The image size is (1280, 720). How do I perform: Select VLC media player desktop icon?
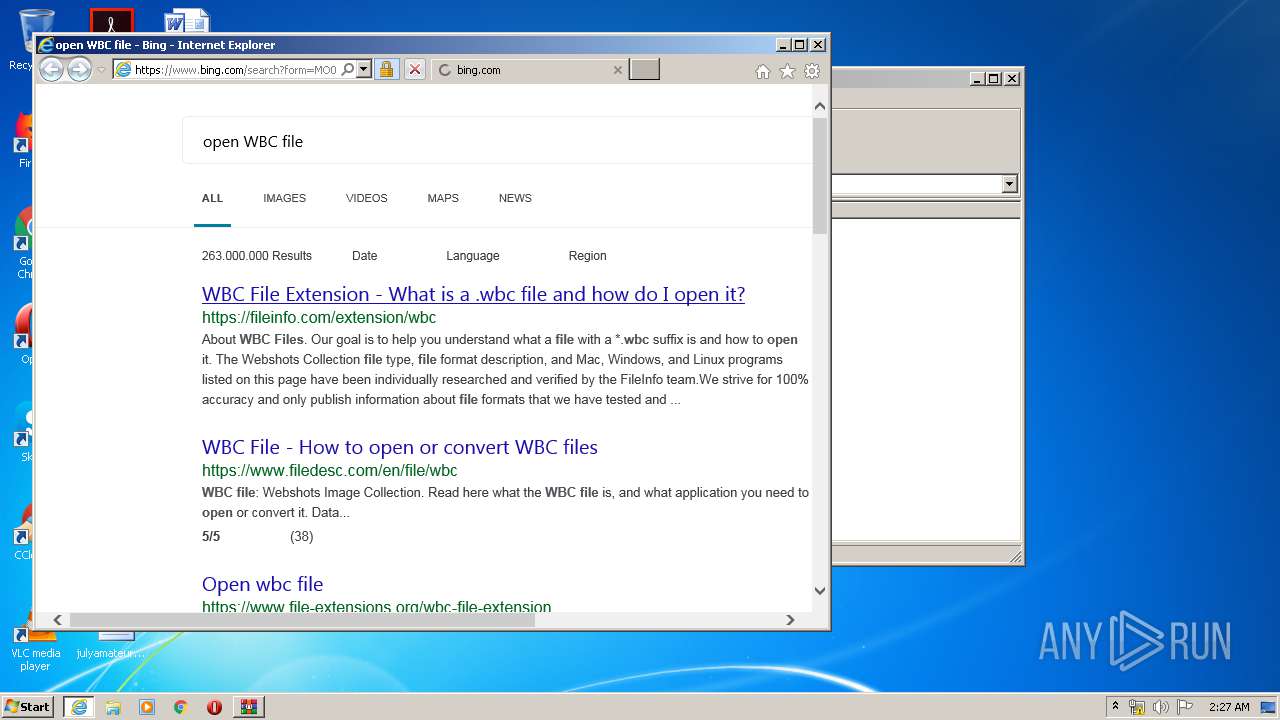pyautogui.click(x=35, y=648)
